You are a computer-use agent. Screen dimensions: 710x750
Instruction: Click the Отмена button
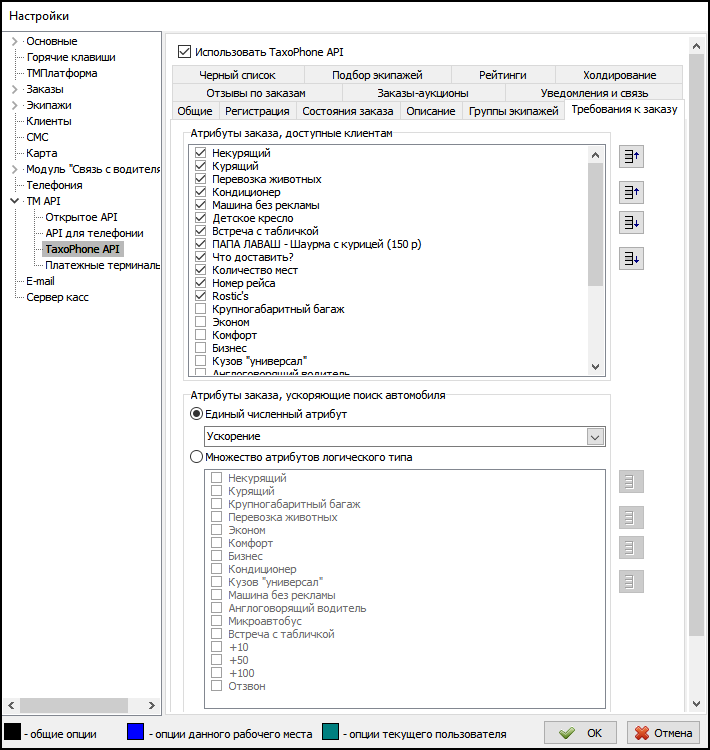click(664, 733)
